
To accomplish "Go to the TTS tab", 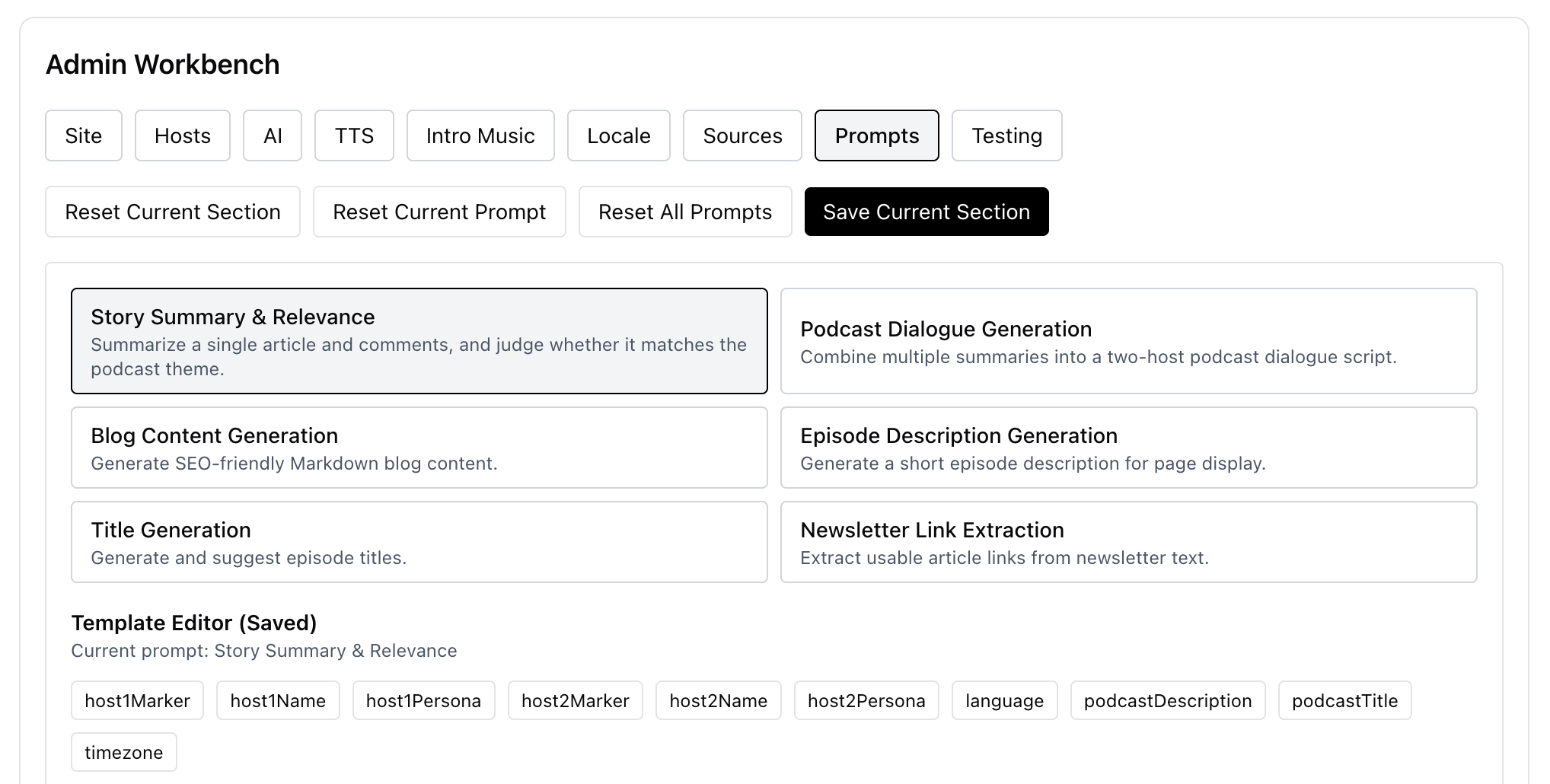I will [x=354, y=135].
